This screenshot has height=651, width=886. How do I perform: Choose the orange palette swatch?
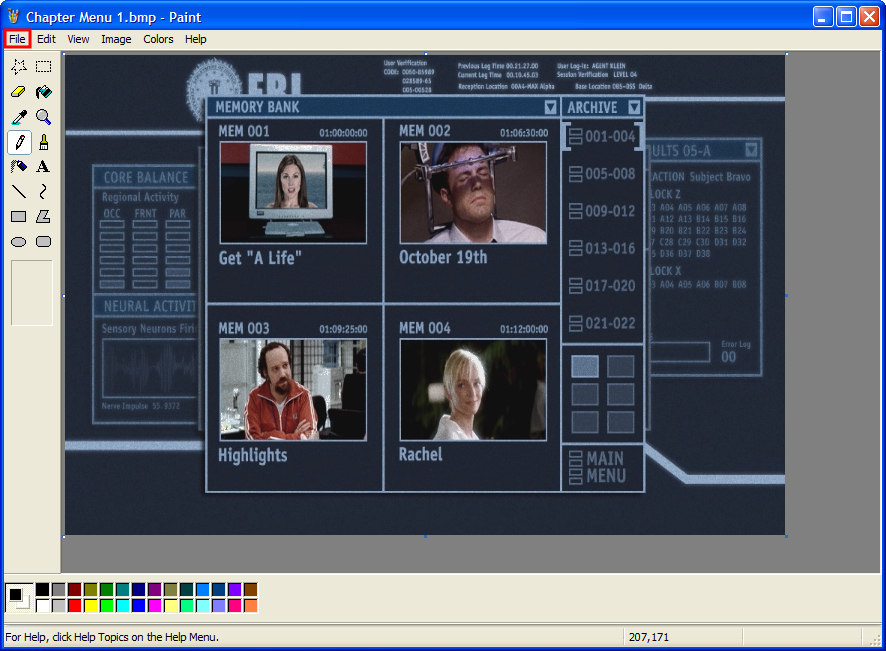tap(250, 606)
